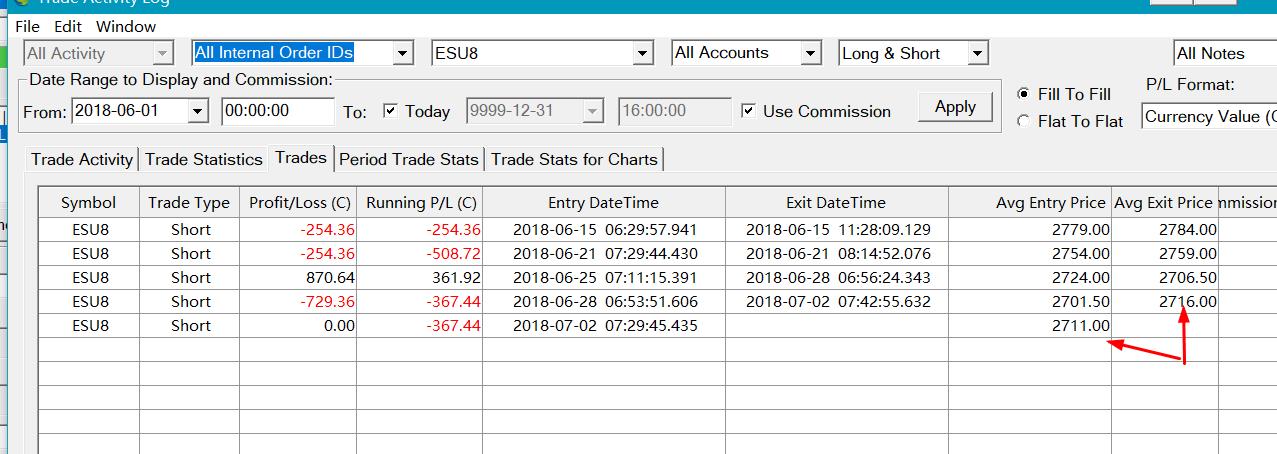Switch to the Period Trade Stats tab
This screenshot has height=454, width=1277.
pos(409,159)
